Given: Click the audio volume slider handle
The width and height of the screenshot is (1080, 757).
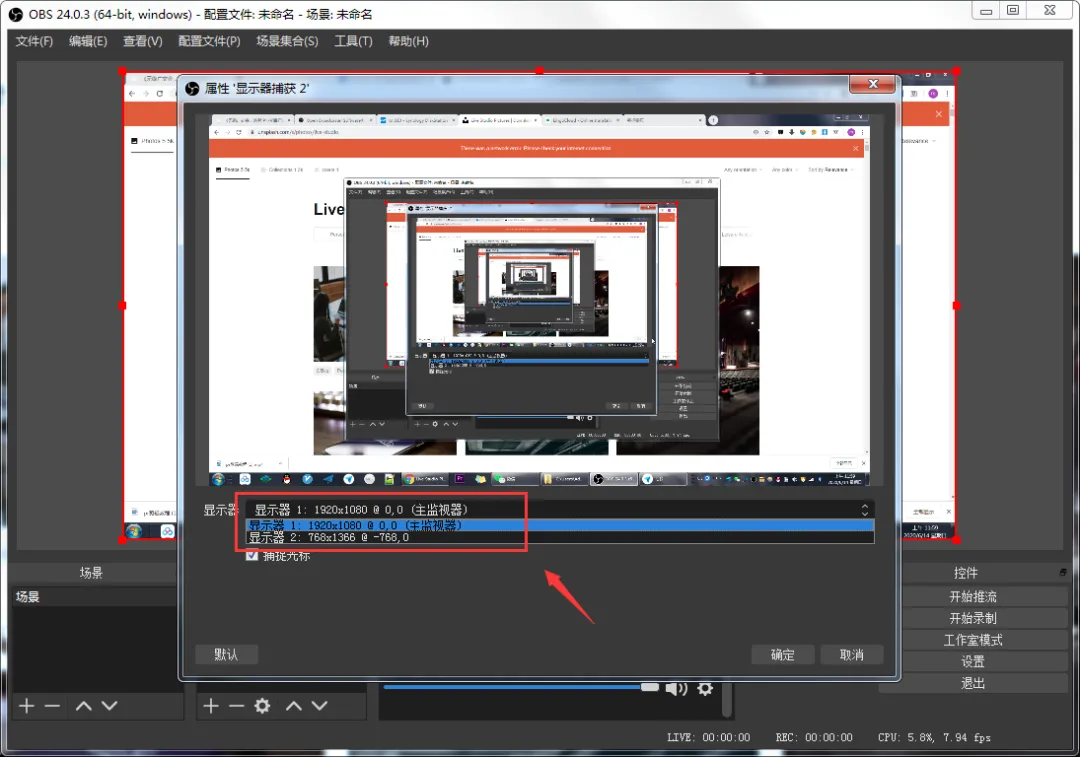Looking at the screenshot, I should click(650, 687).
